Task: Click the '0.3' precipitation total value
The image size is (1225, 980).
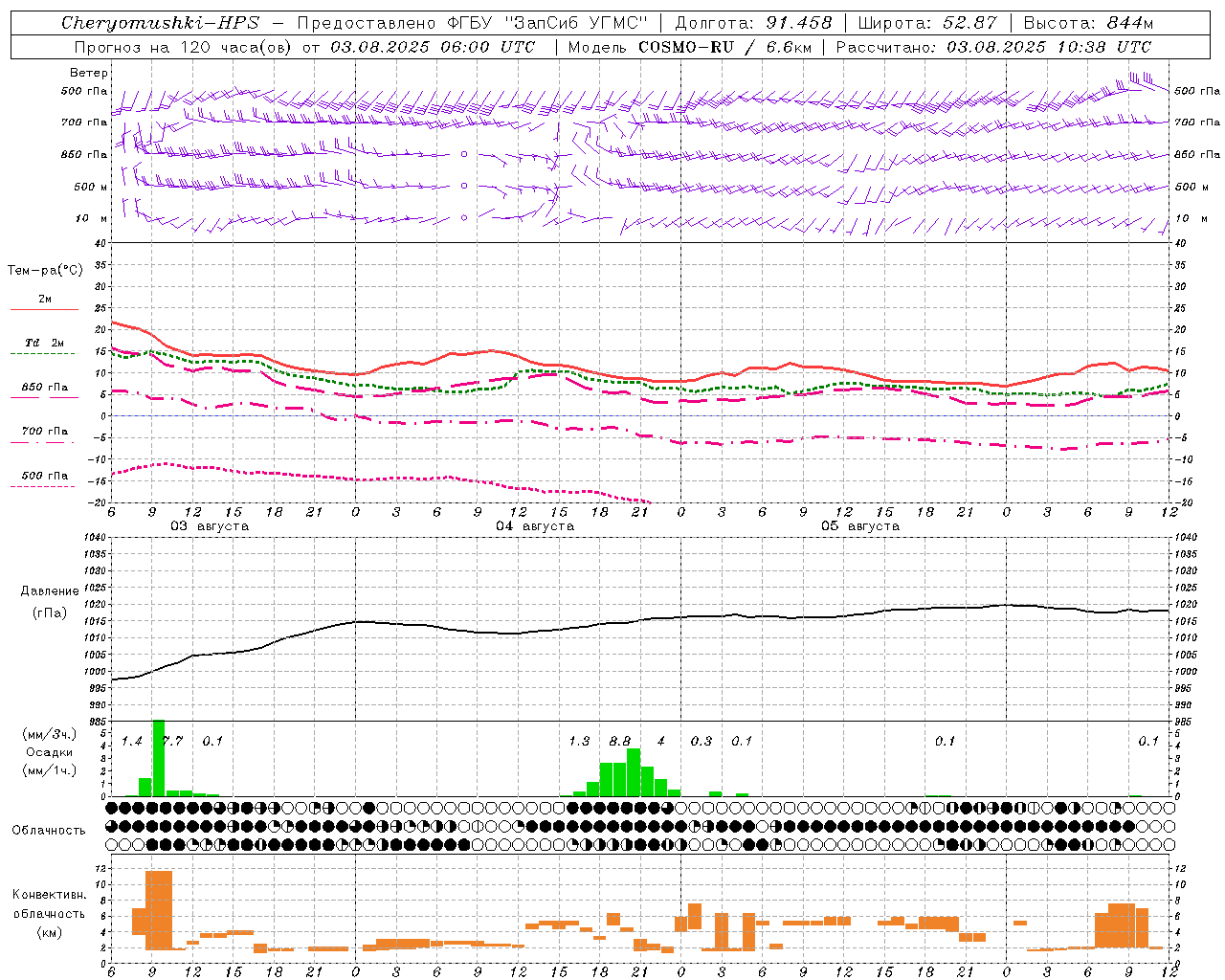Action: point(702,742)
